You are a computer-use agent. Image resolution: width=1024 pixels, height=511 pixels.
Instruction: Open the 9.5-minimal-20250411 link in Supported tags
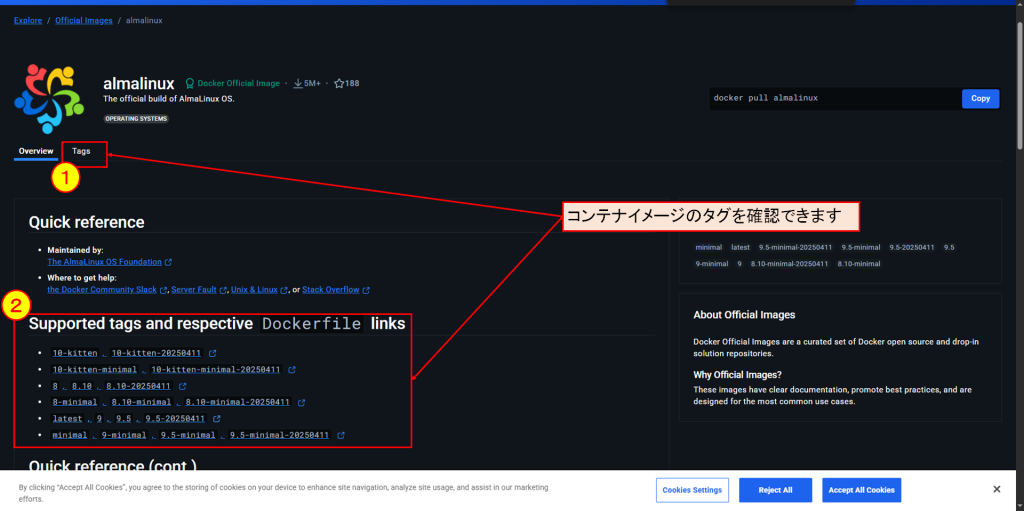(280, 435)
